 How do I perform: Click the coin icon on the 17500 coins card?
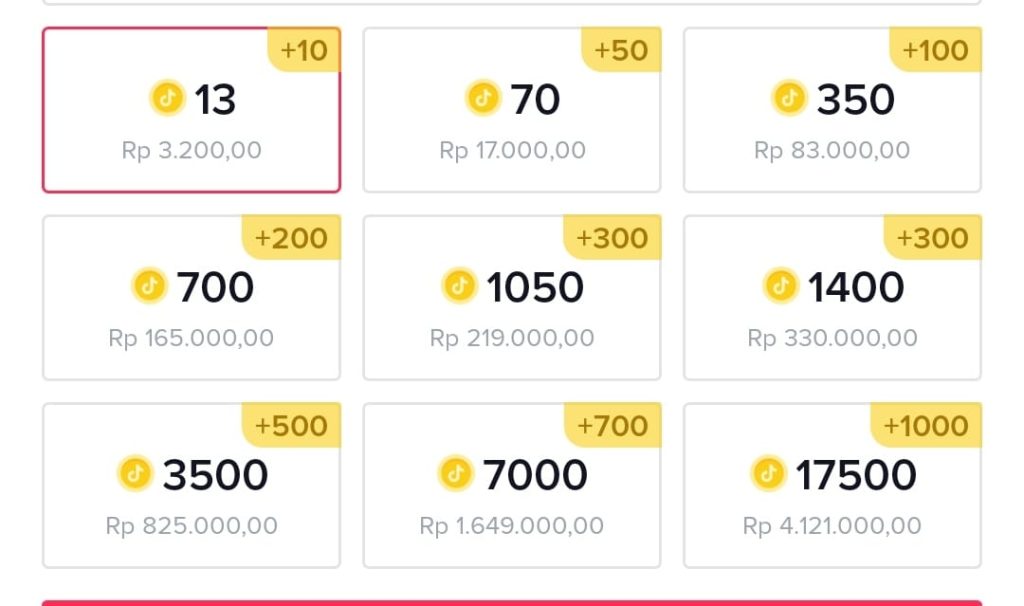pos(769,474)
